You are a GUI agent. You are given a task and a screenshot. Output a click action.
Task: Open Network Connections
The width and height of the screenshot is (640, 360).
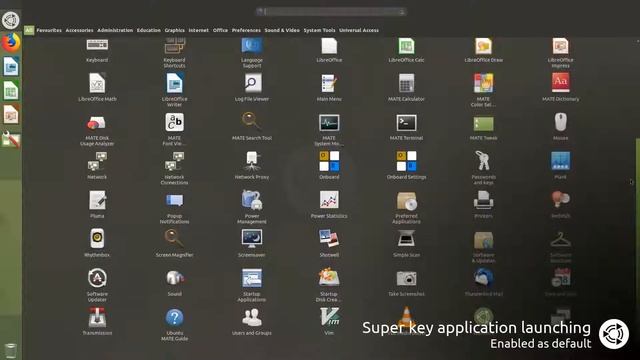[174, 168]
